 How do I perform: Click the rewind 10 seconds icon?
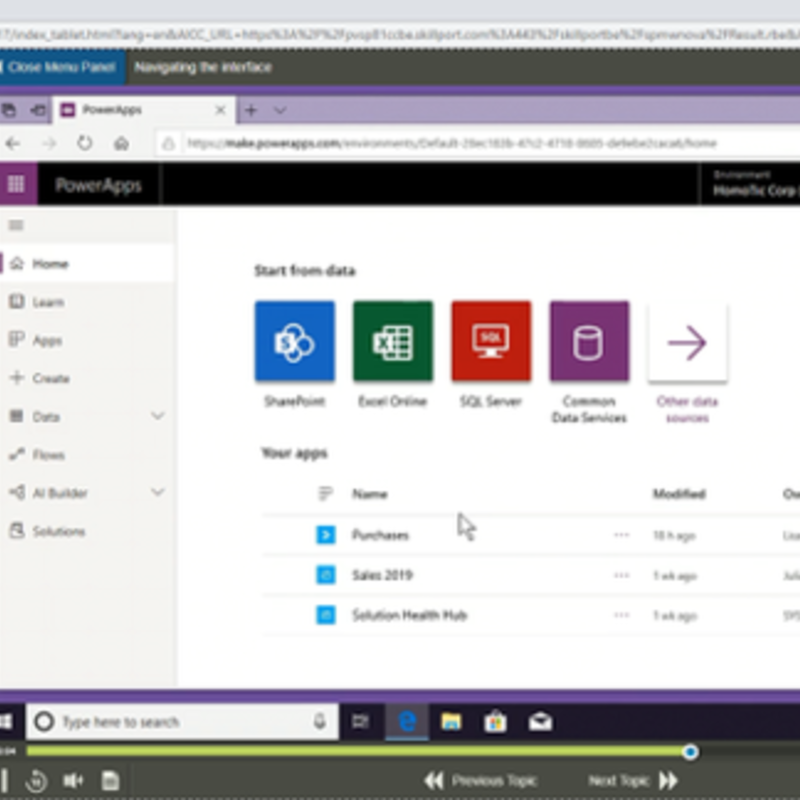coord(36,780)
